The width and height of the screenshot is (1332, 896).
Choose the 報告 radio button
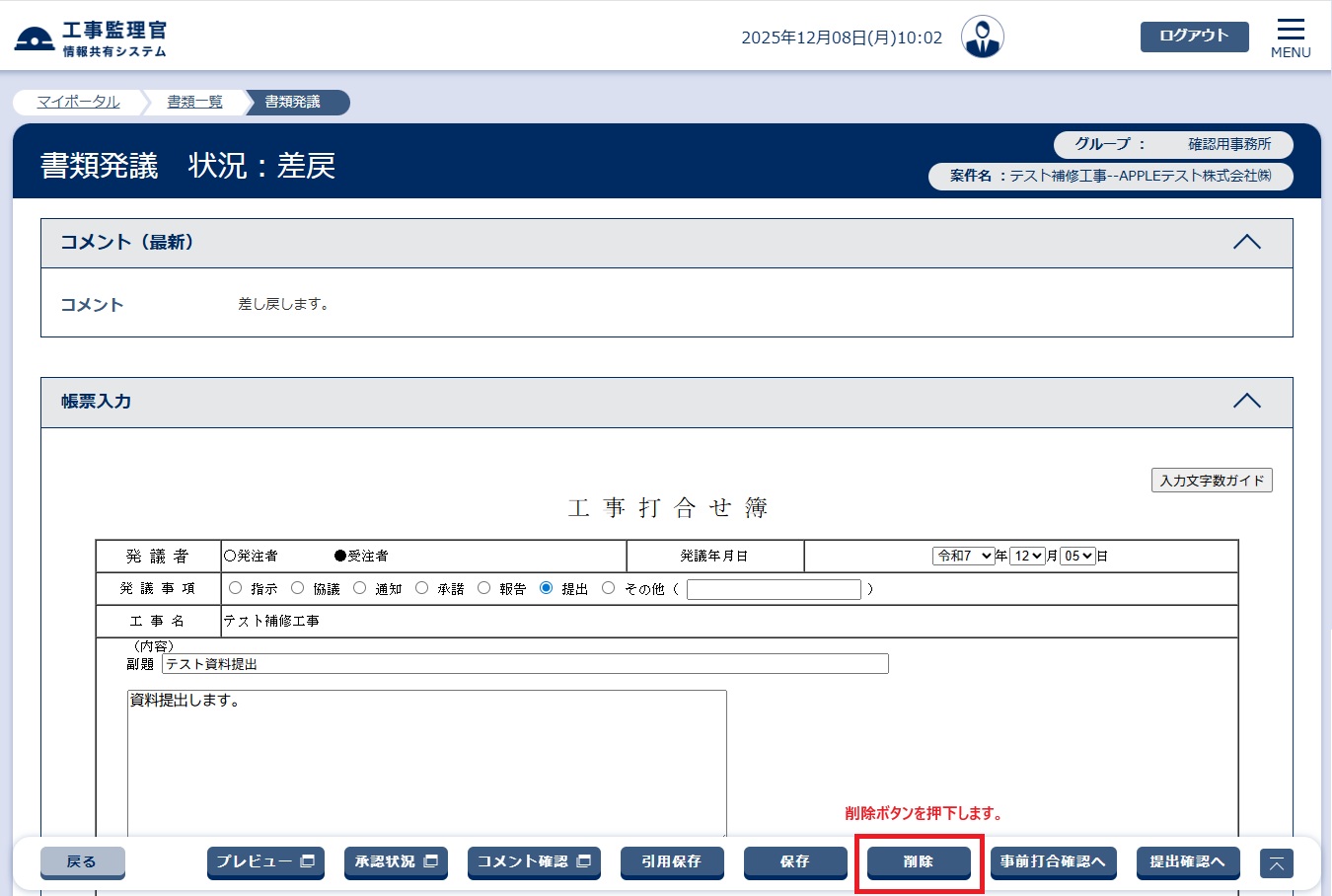pos(484,588)
